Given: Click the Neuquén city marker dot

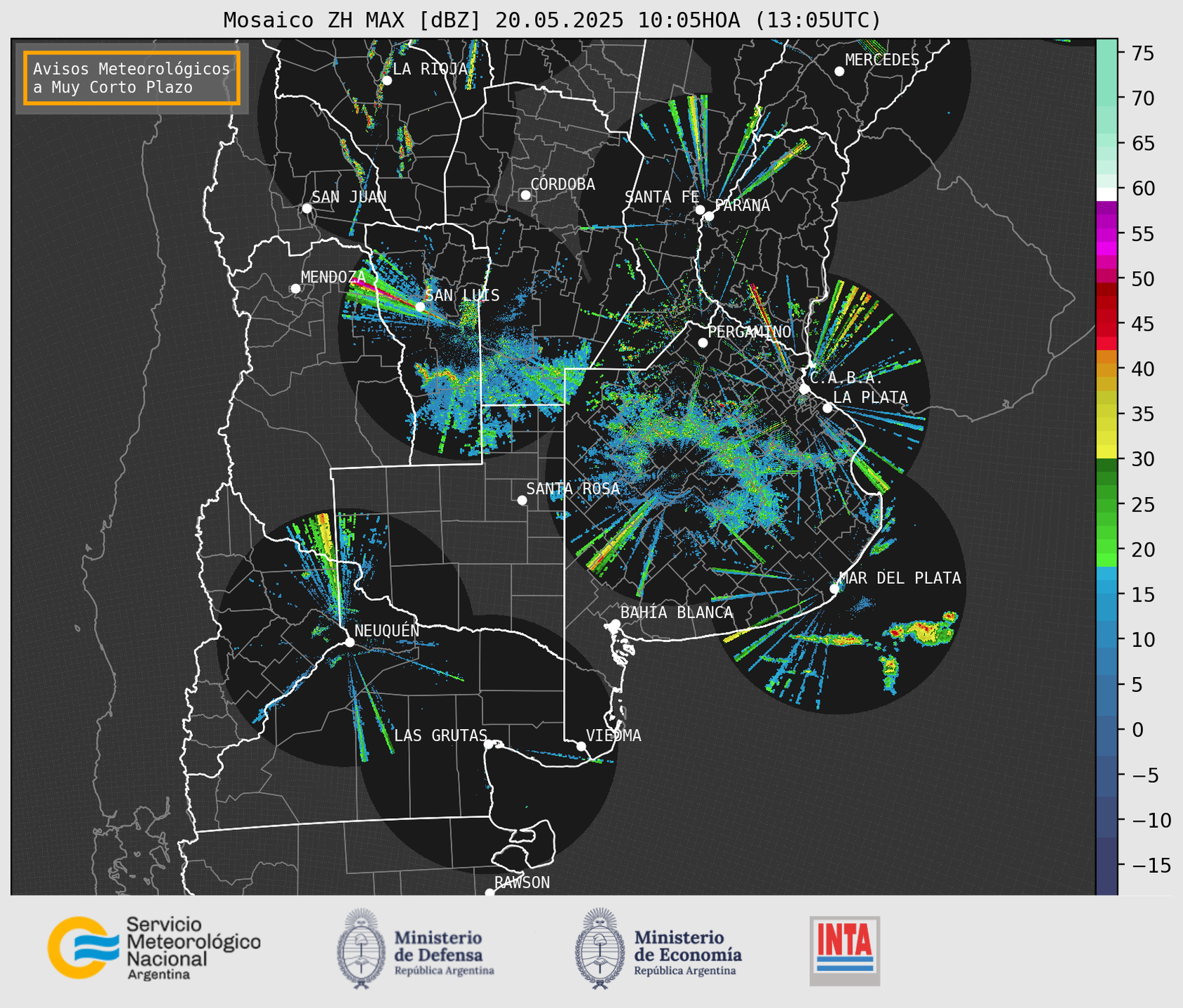Looking at the screenshot, I should (x=349, y=642).
